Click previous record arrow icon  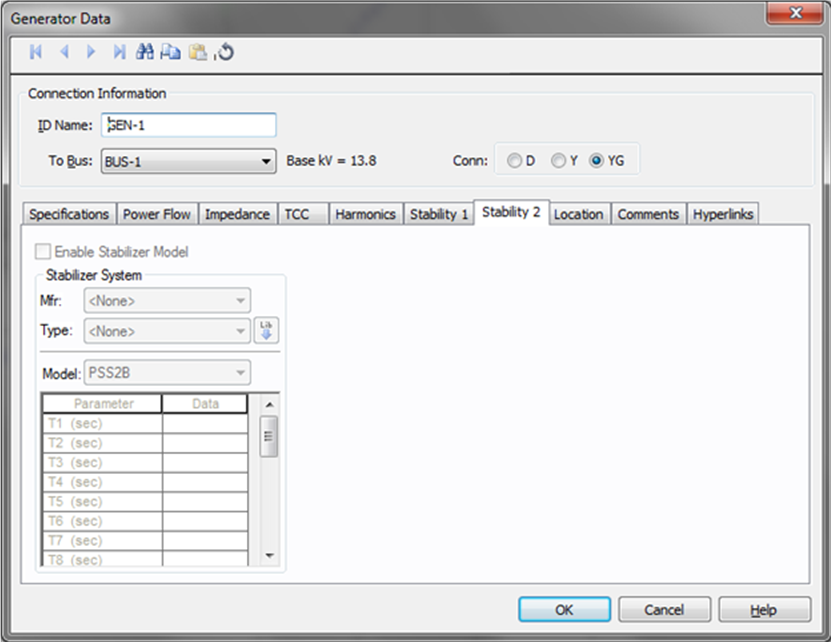point(64,52)
